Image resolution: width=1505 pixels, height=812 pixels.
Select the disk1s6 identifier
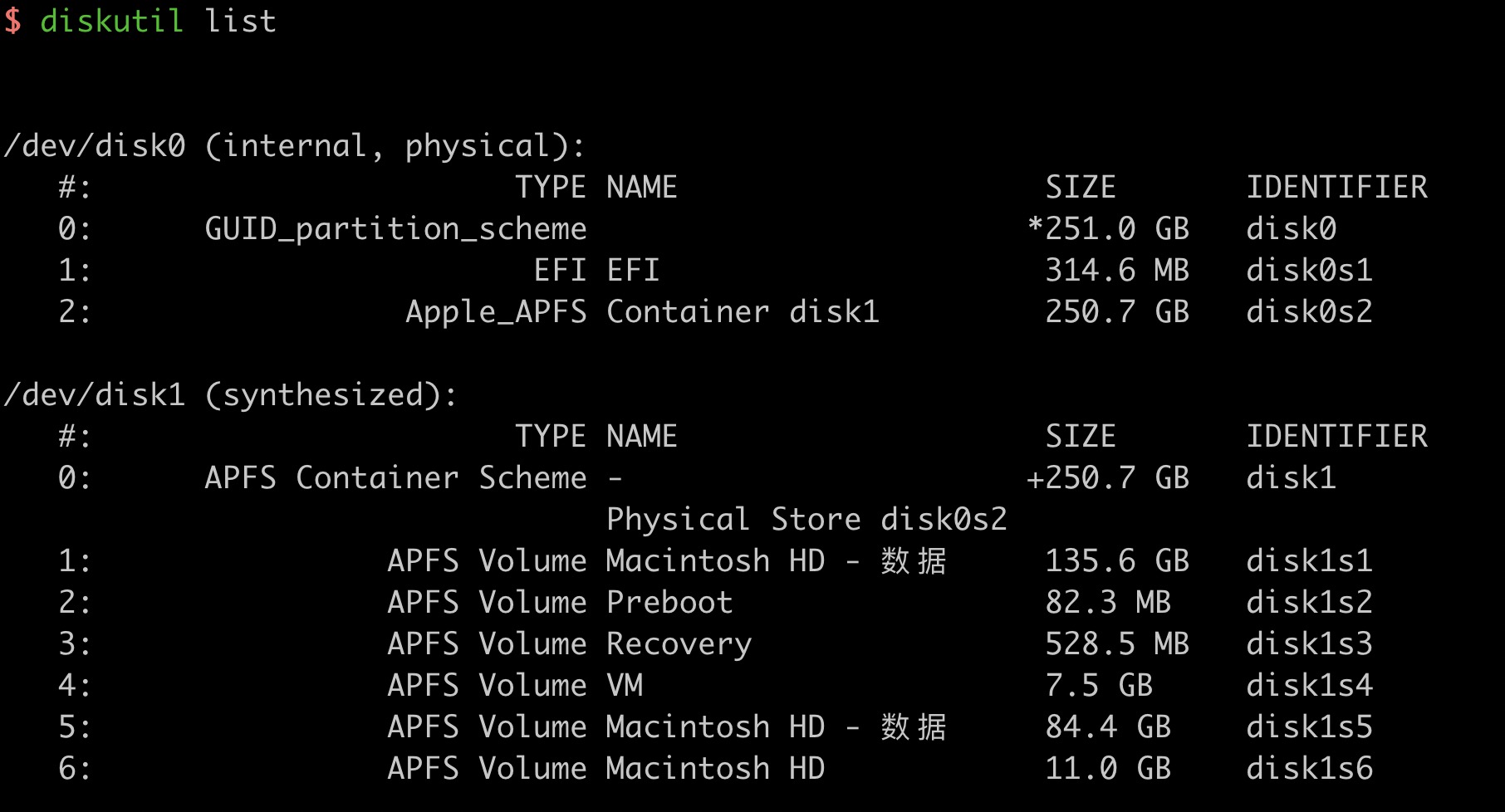pos(1309,769)
